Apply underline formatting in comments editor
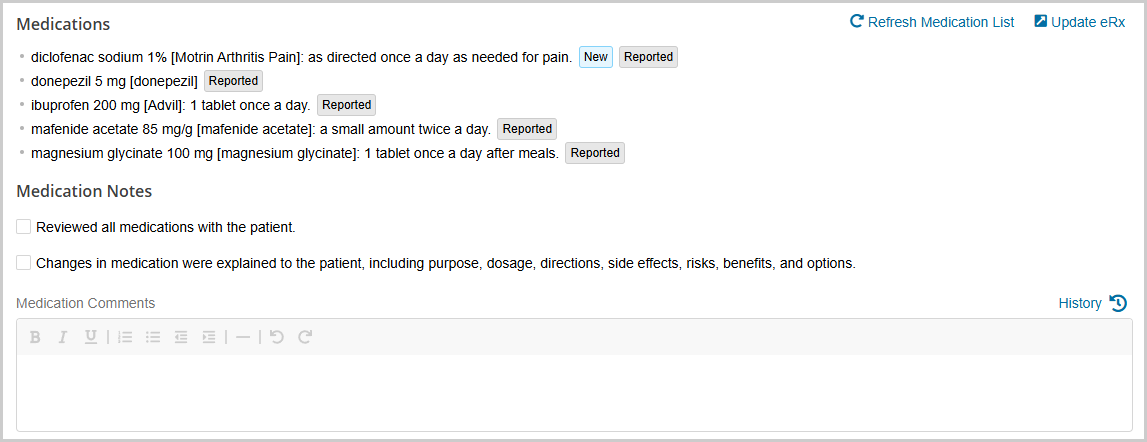Viewport: 1147px width, 442px height. pos(90,337)
